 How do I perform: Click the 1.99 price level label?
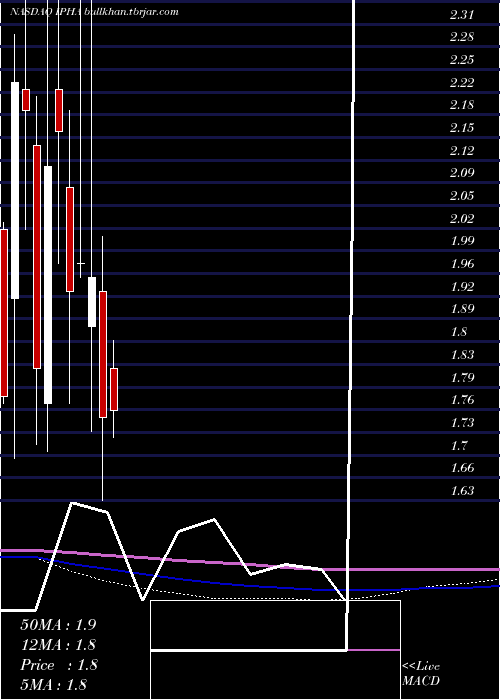461,240
